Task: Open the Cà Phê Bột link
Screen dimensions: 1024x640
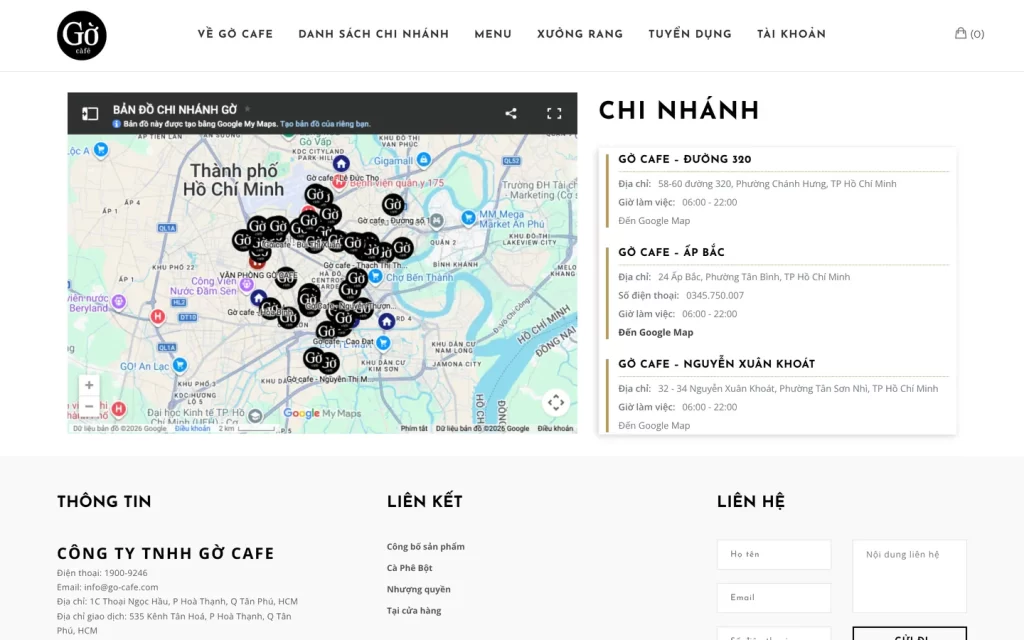Action: pos(409,568)
